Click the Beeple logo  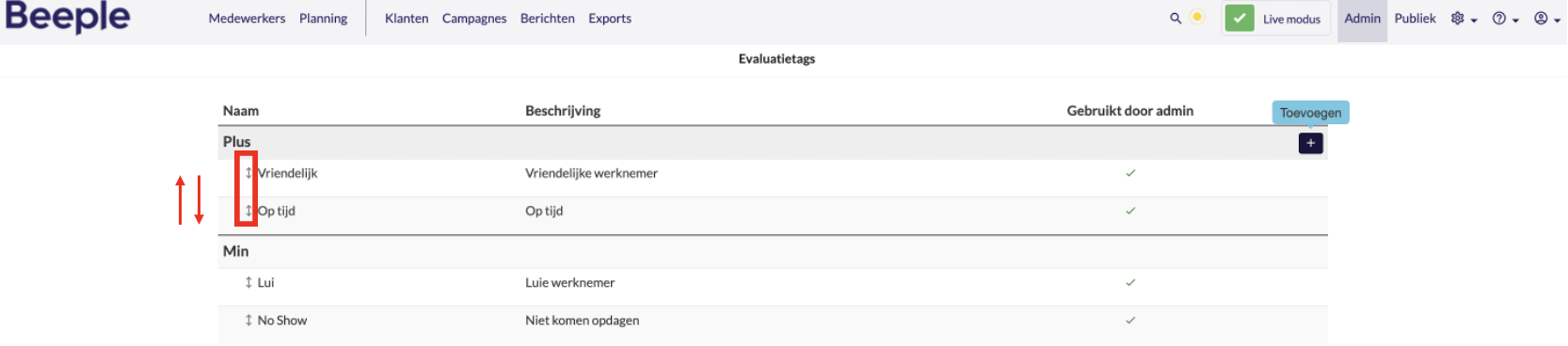tap(68, 18)
